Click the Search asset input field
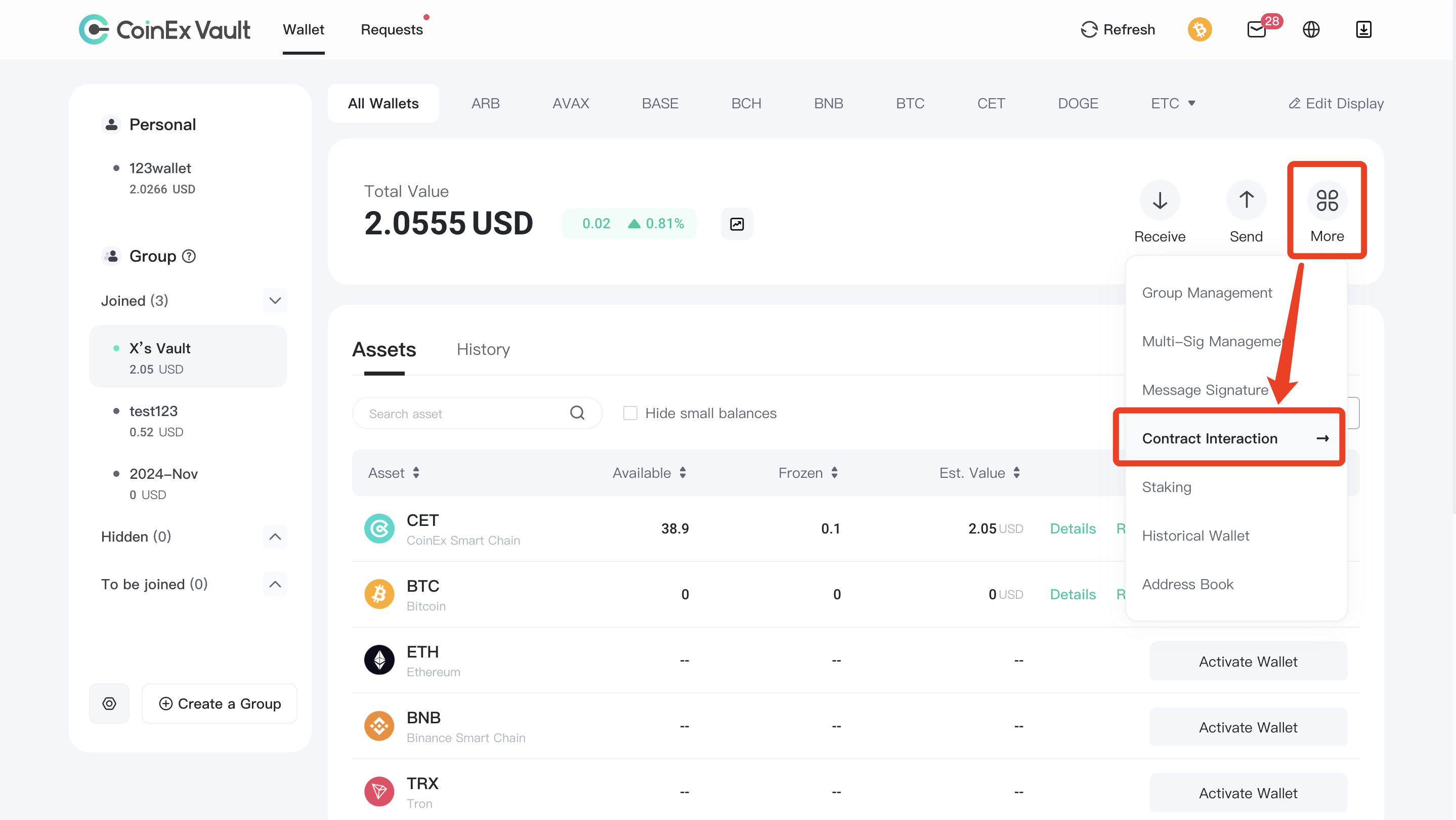The height and width of the screenshot is (820, 1456). click(x=477, y=414)
